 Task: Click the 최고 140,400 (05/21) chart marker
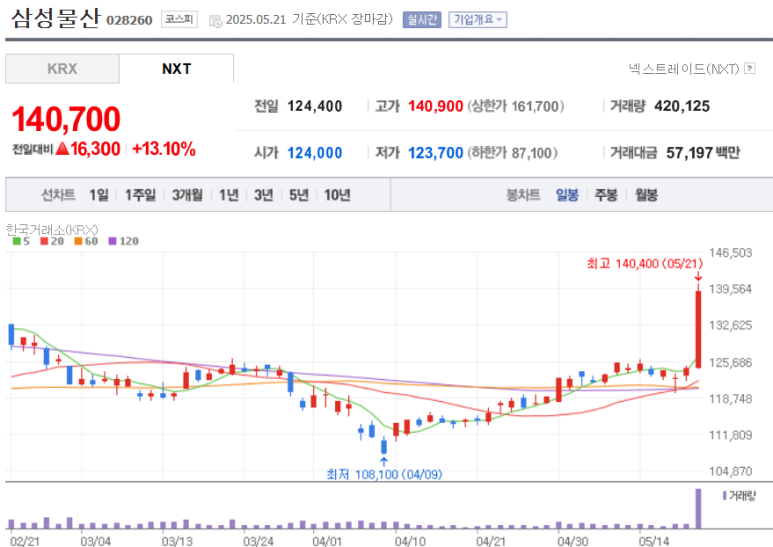point(644,264)
